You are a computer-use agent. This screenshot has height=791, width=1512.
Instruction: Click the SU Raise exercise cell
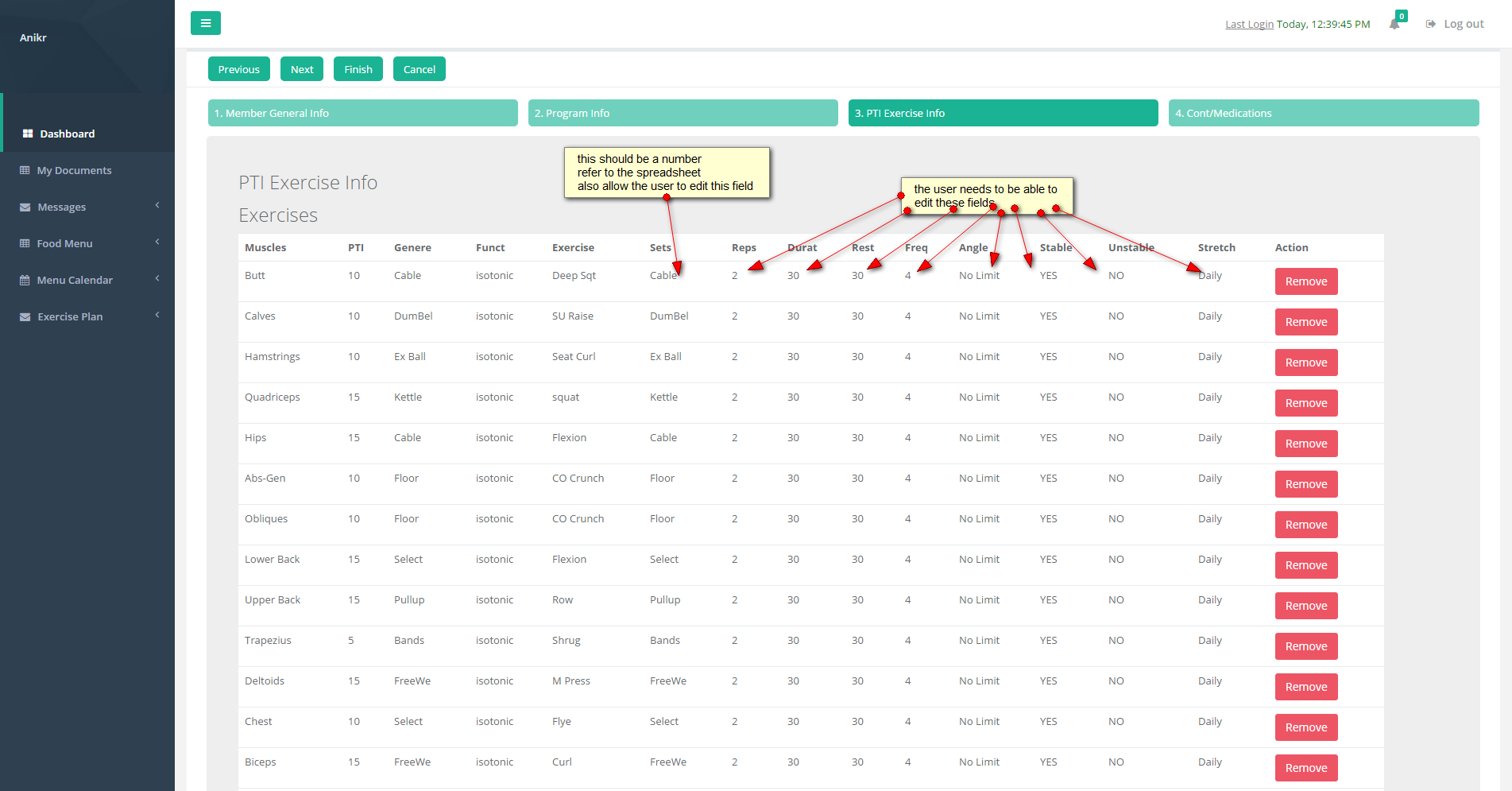pos(573,316)
